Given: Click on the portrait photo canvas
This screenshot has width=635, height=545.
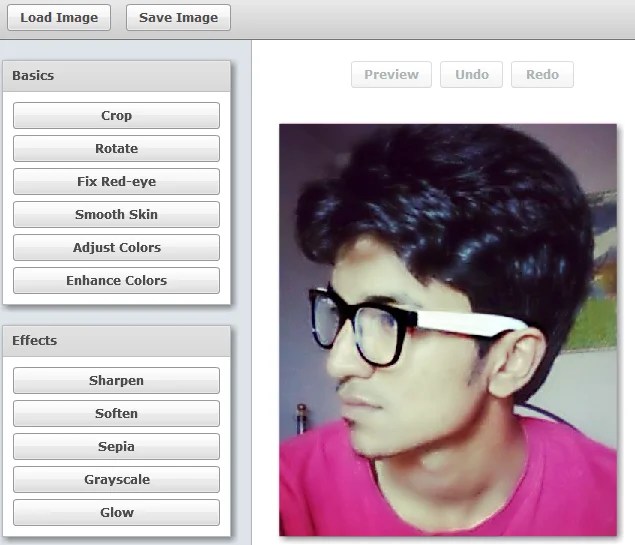Looking at the screenshot, I should click(448, 330).
